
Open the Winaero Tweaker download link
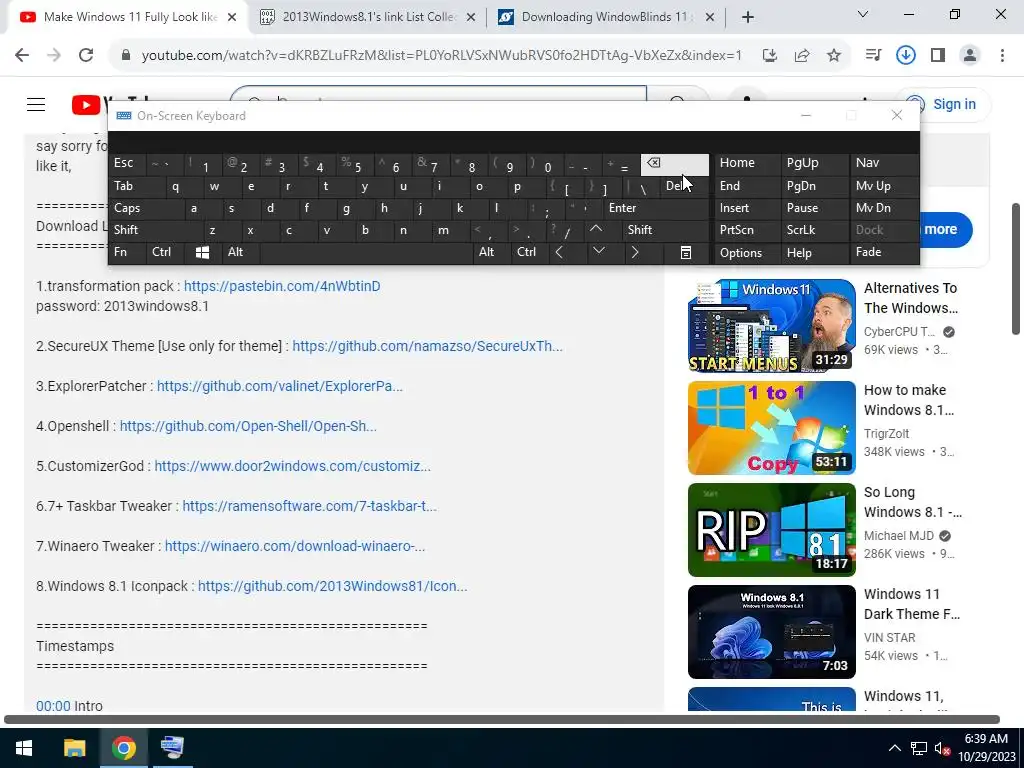click(295, 546)
